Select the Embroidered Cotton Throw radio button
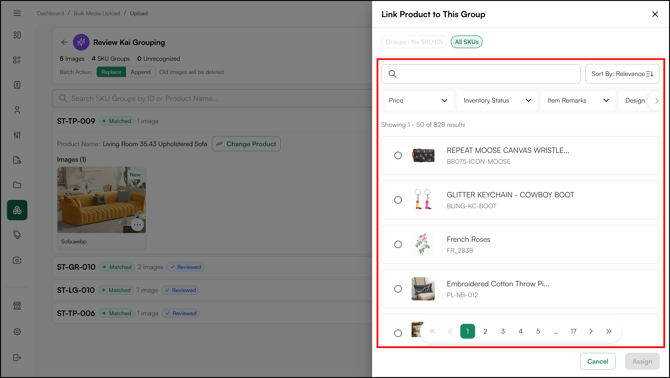670x378 pixels. coord(398,289)
